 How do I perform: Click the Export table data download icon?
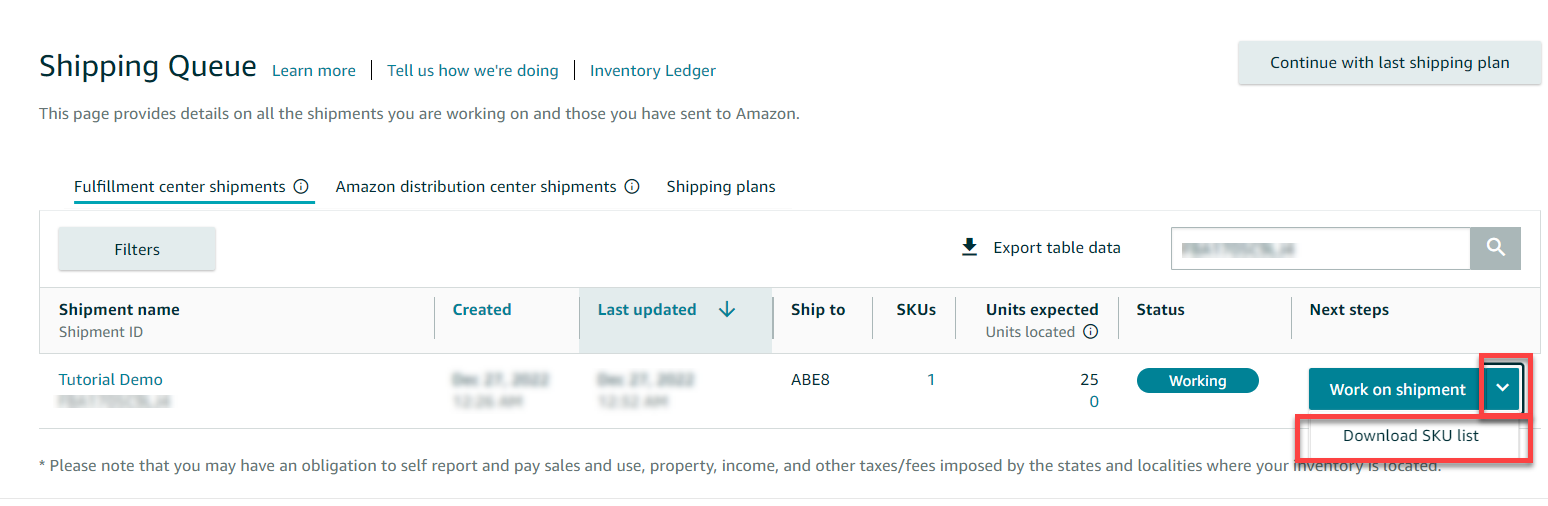pyautogui.click(x=969, y=247)
